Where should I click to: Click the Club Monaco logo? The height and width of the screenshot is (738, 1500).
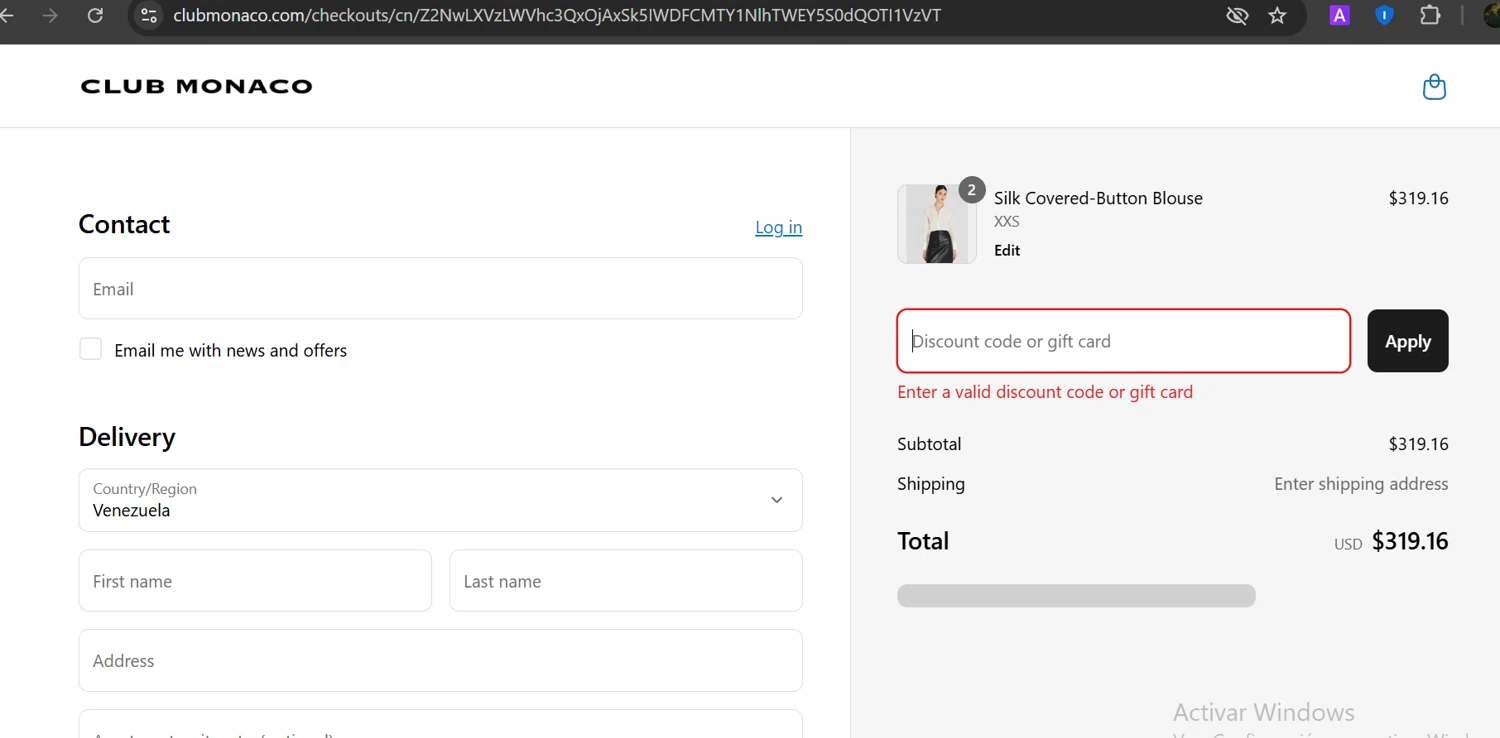tap(196, 86)
